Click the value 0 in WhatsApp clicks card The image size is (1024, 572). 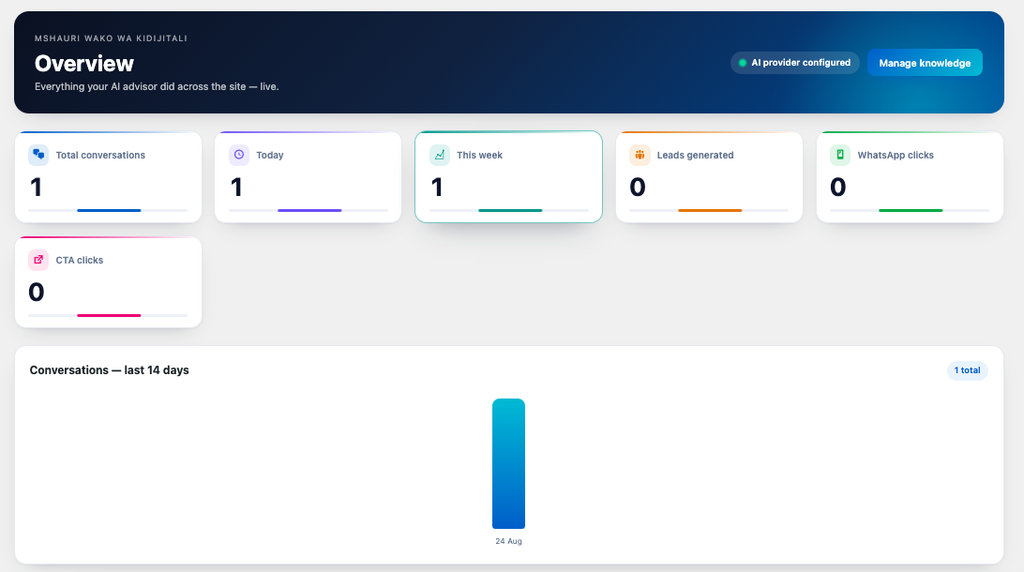(838, 187)
